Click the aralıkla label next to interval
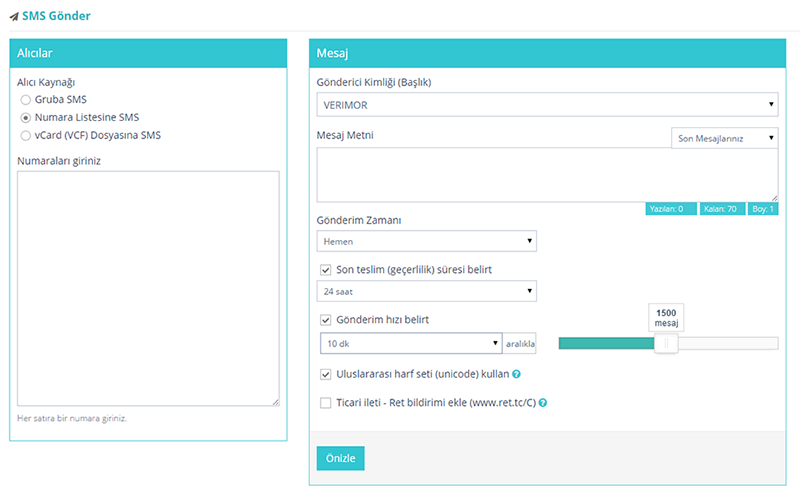Screen dimensions: 800x497 click(x=520, y=343)
